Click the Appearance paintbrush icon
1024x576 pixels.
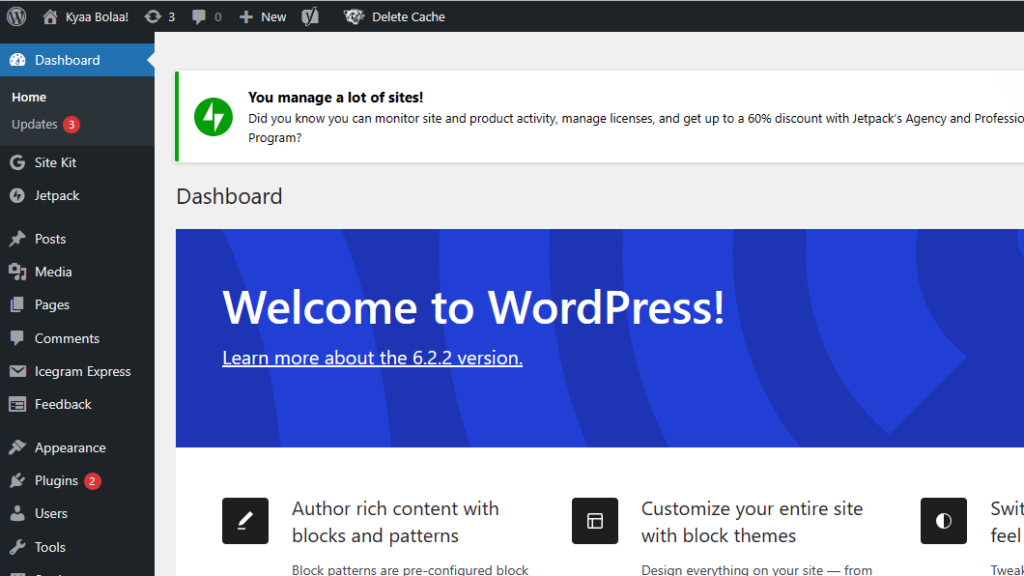pyautogui.click(x=18, y=447)
